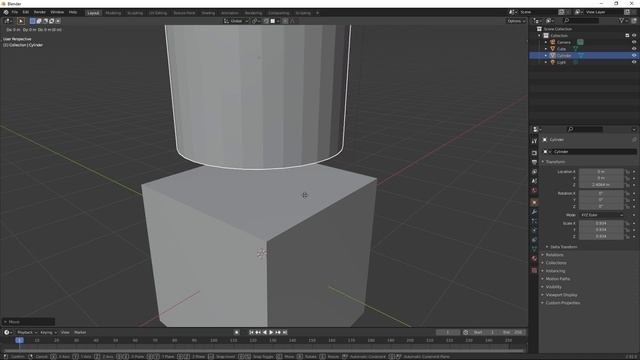The height and width of the screenshot is (360, 640).
Task: Add a new workspace with plus icon
Action: [x=318, y=13]
